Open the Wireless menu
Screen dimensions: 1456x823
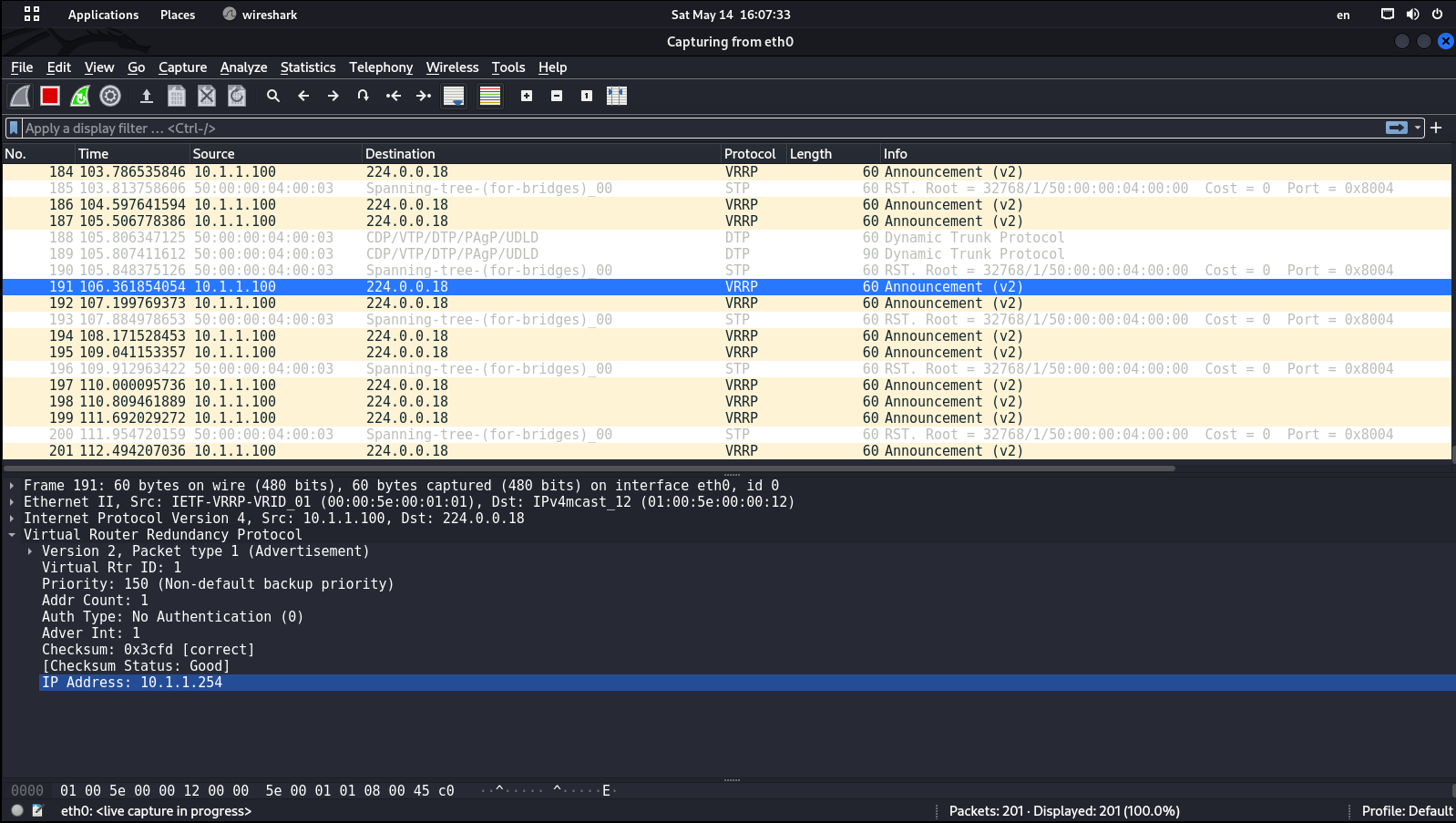coord(452,67)
